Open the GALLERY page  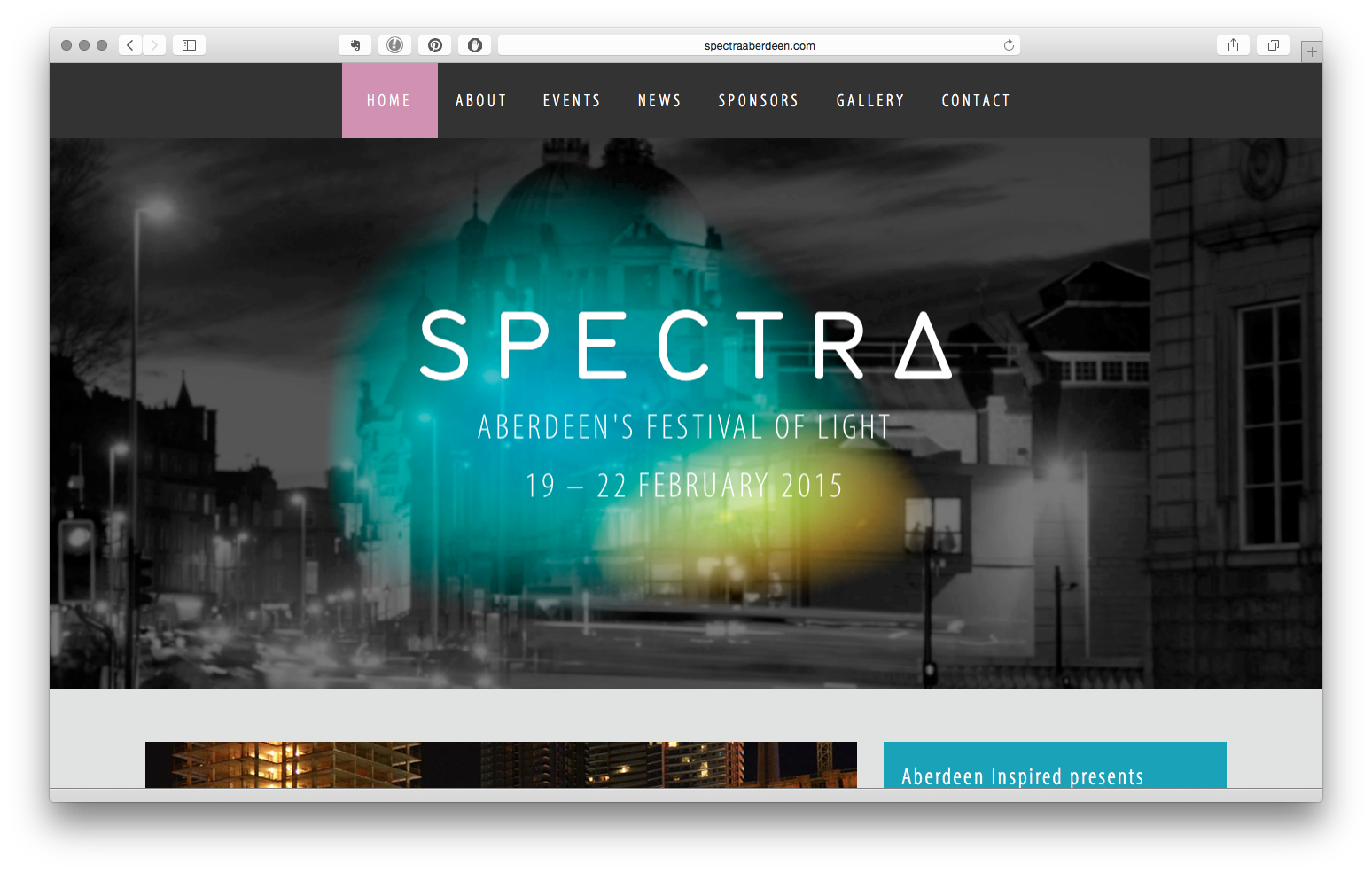click(x=870, y=101)
